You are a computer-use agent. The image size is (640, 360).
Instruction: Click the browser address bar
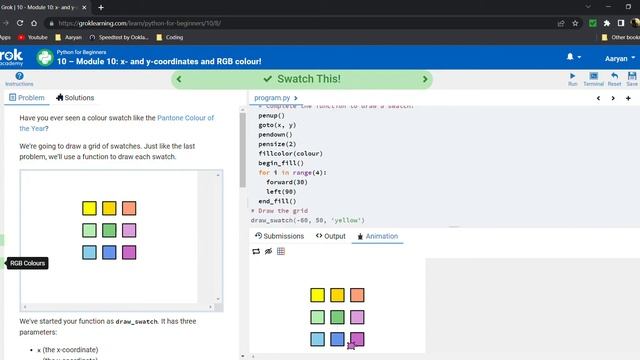point(302,23)
